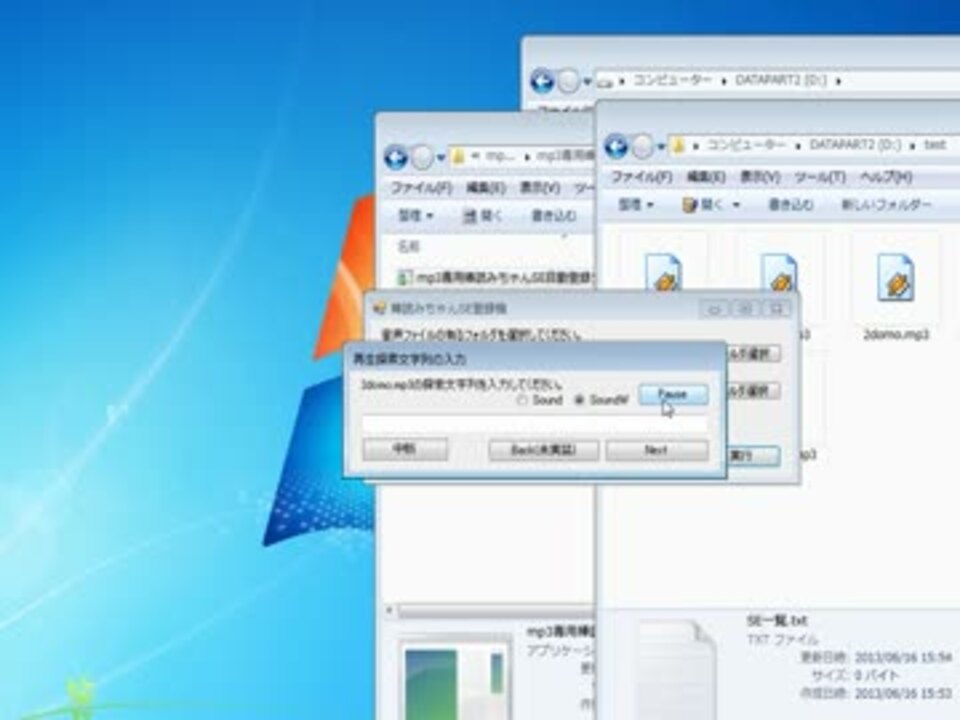
Task: Go forward in the test folder window
Action: (x=642, y=147)
